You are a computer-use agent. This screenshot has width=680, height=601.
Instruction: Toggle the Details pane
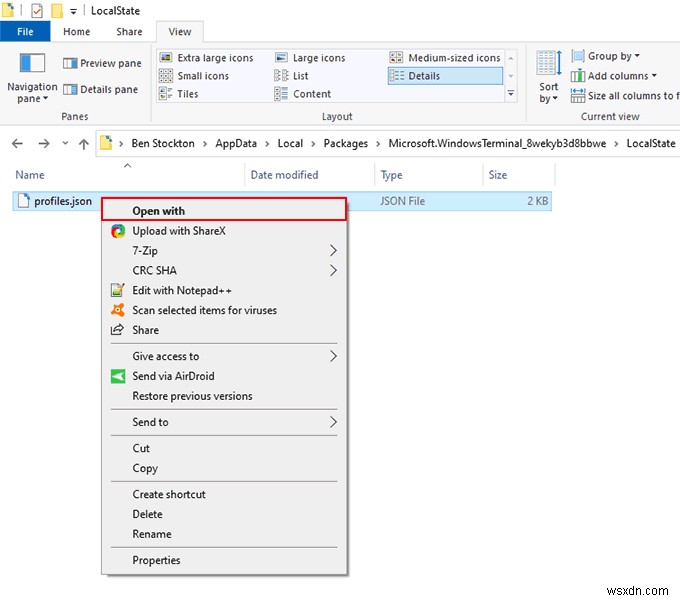coord(101,89)
